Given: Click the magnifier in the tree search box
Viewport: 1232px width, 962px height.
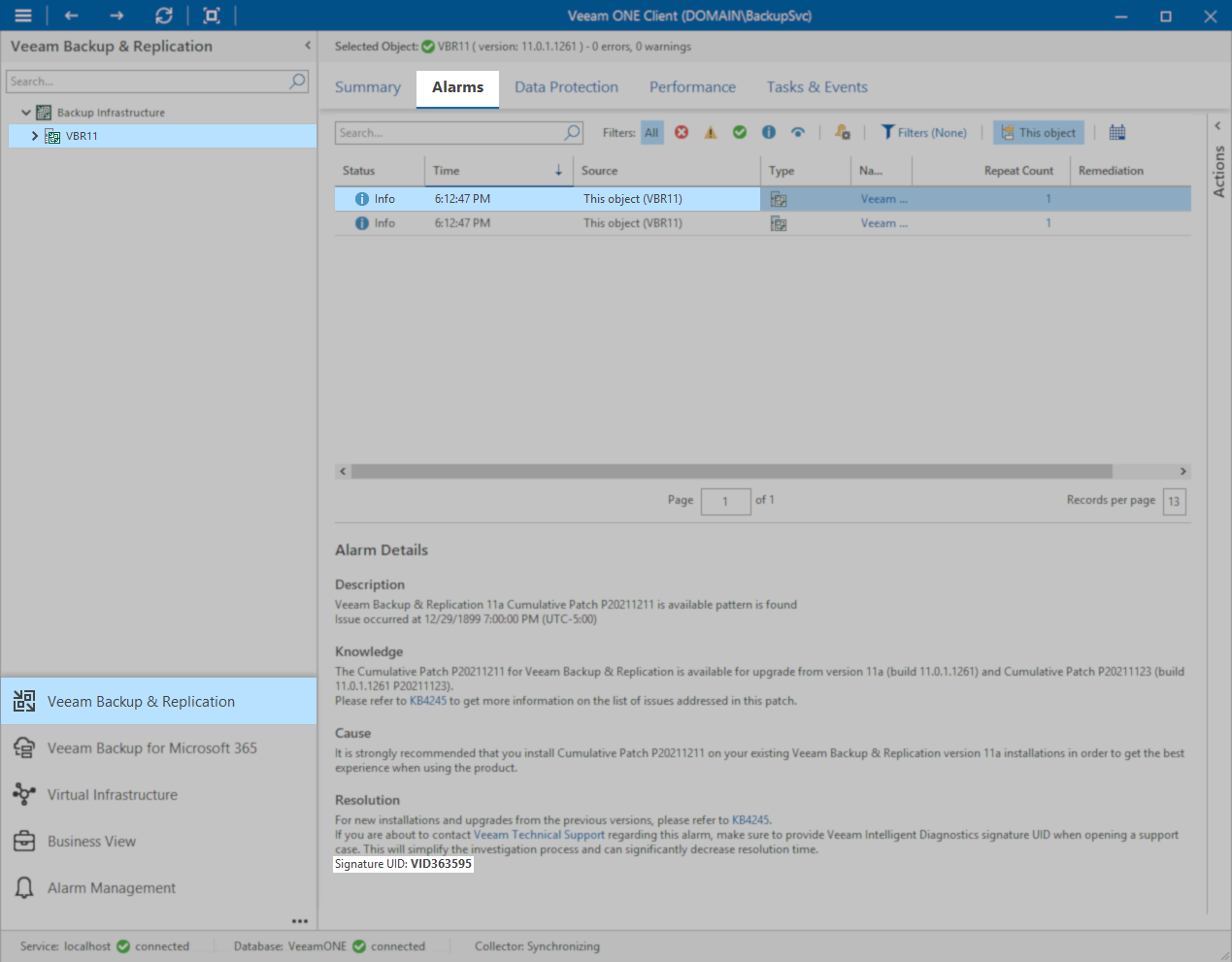Looking at the screenshot, I should pyautogui.click(x=297, y=82).
